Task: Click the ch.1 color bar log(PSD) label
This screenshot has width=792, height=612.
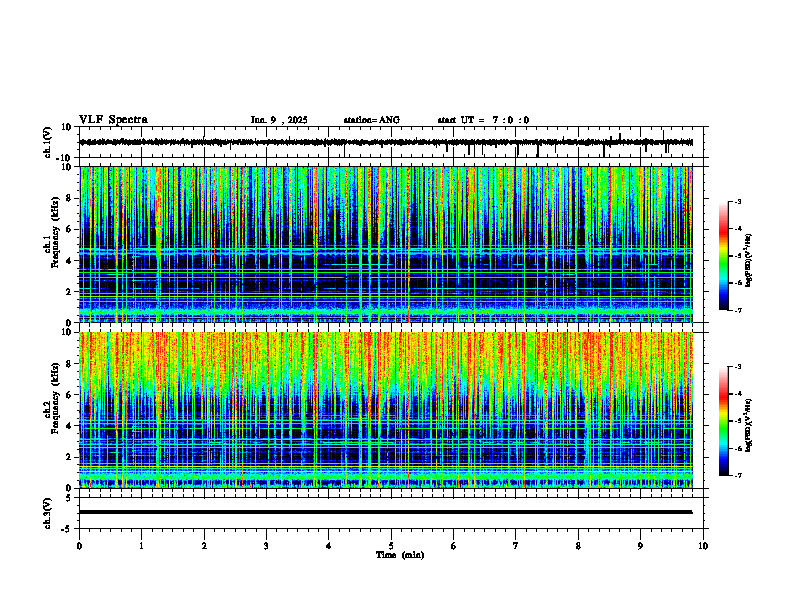Action: [749, 261]
